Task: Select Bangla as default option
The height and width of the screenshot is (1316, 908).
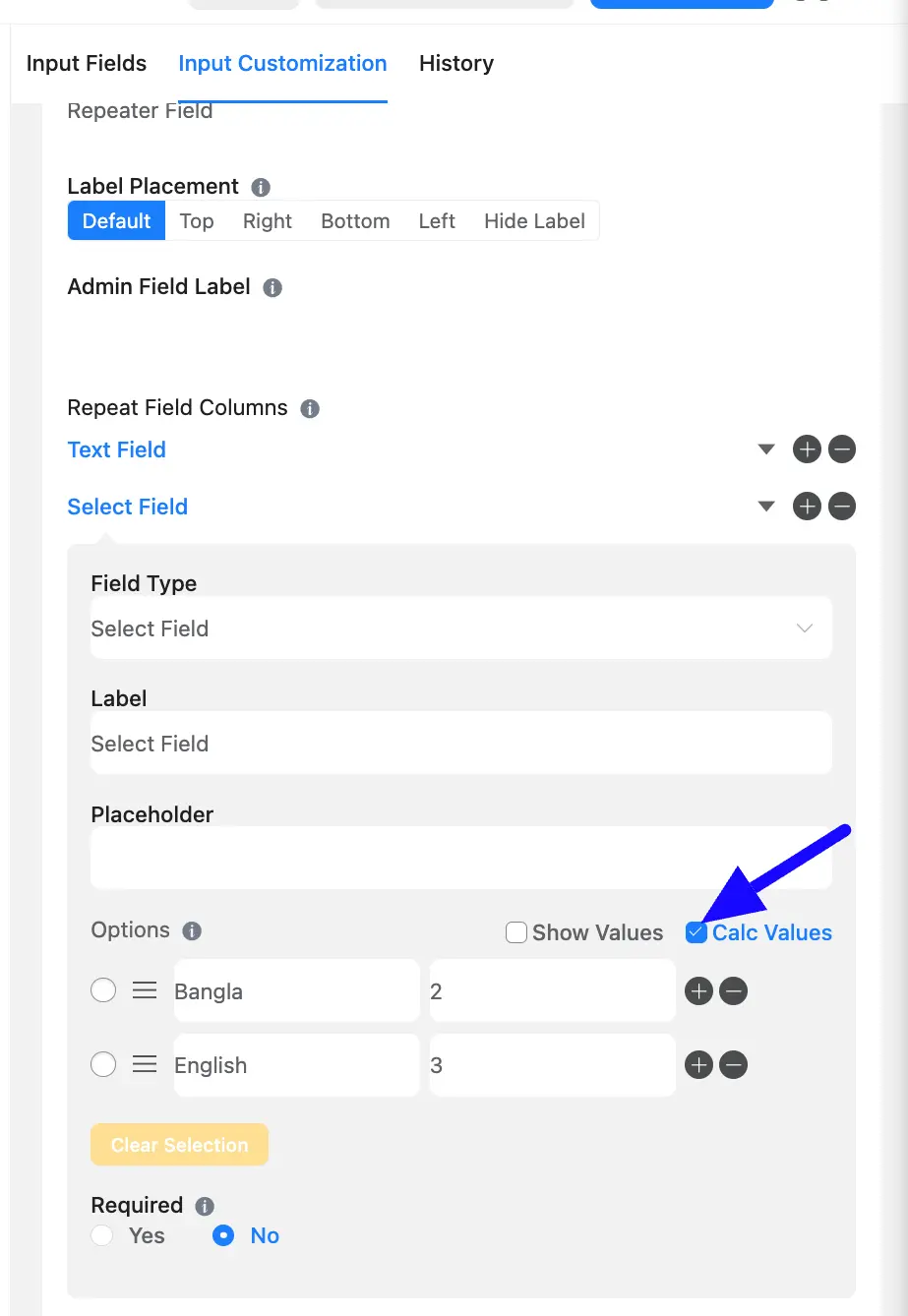Action: [x=103, y=990]
